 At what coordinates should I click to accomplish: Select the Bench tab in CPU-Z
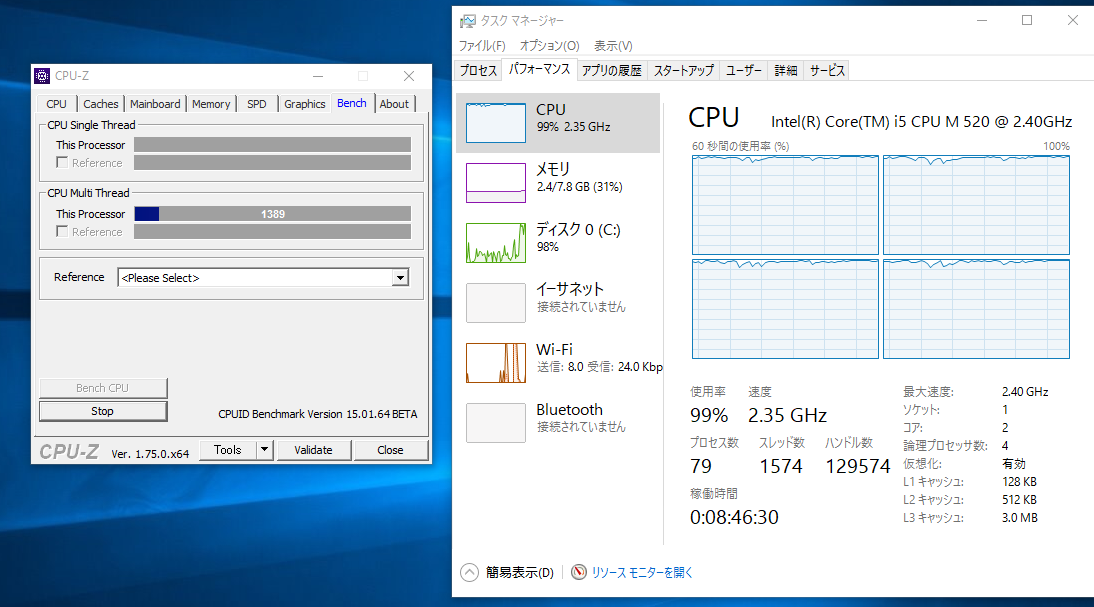(352, 103)
